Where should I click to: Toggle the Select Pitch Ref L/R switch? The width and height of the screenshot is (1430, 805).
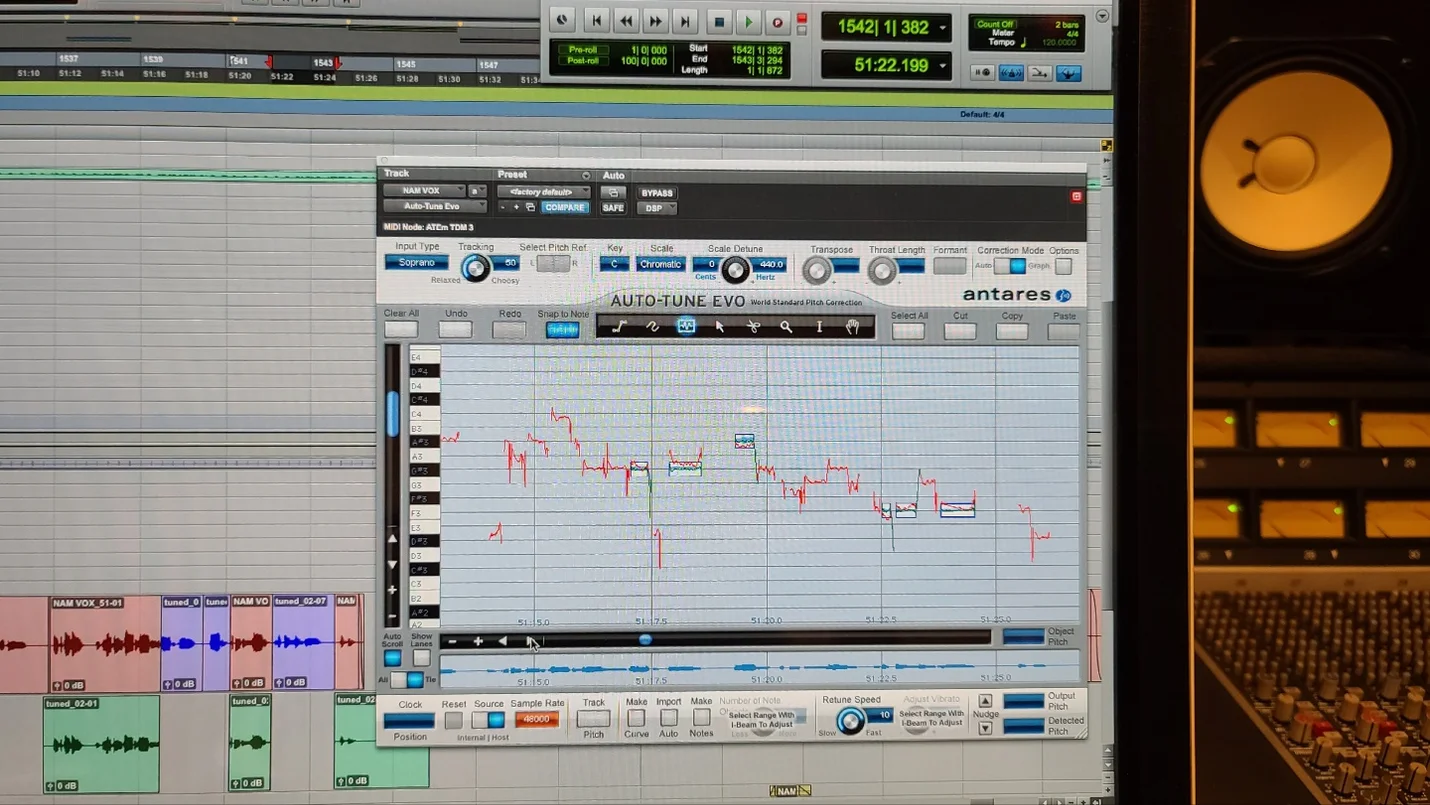553,264
